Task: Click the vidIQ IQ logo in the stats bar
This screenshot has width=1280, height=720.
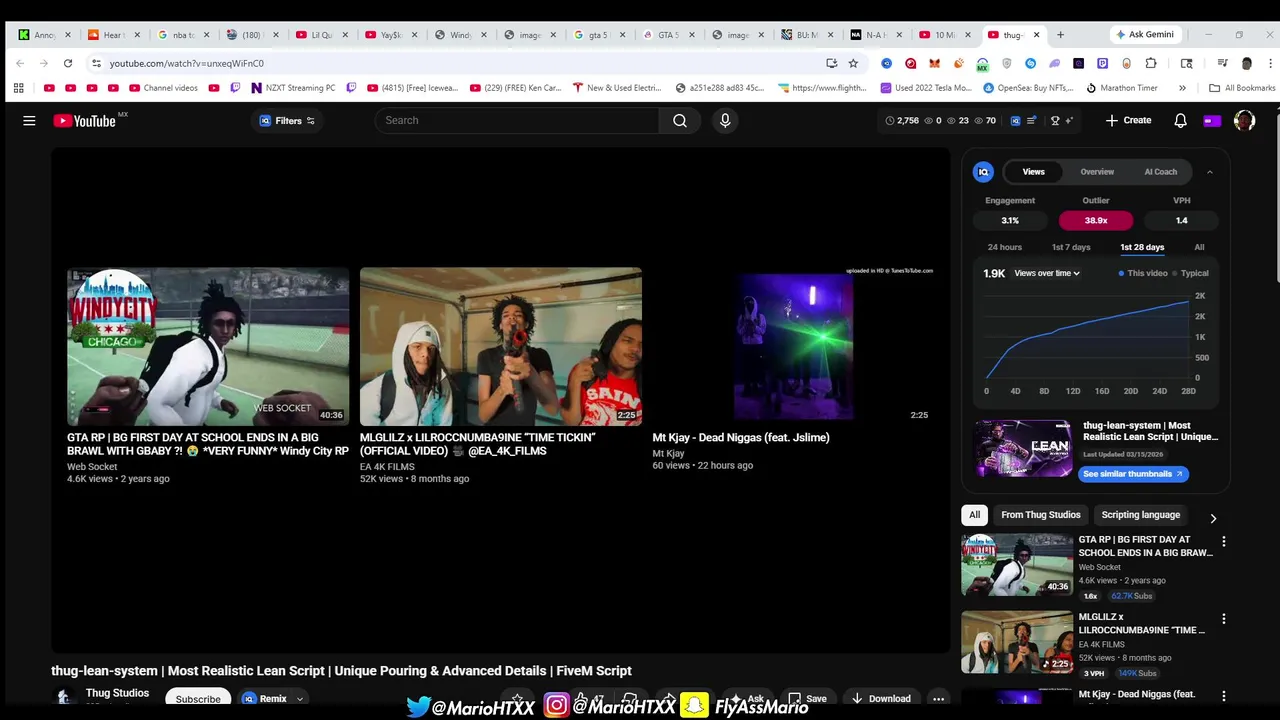Action: click(x=1015, y=121)
